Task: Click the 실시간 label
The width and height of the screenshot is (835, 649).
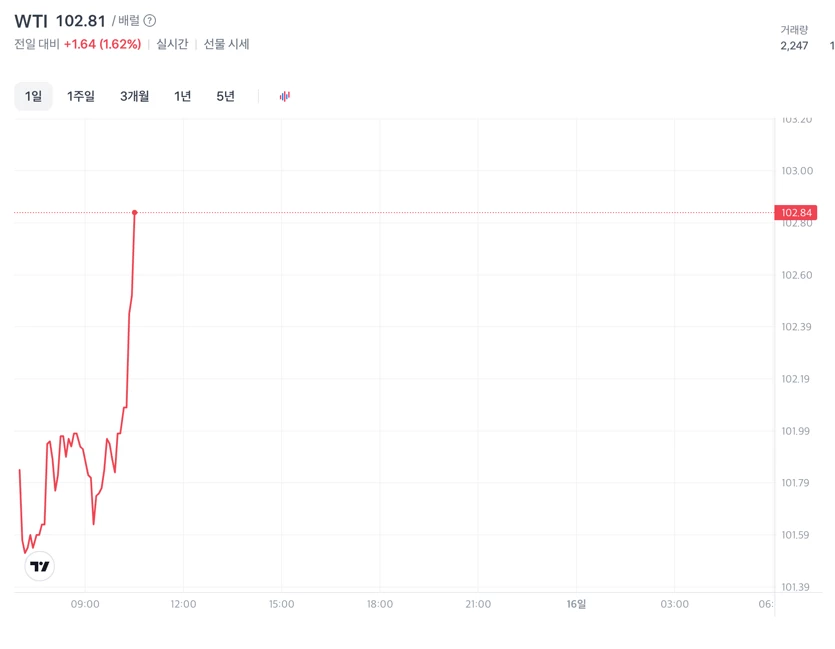Action: [x=172, y=44]
